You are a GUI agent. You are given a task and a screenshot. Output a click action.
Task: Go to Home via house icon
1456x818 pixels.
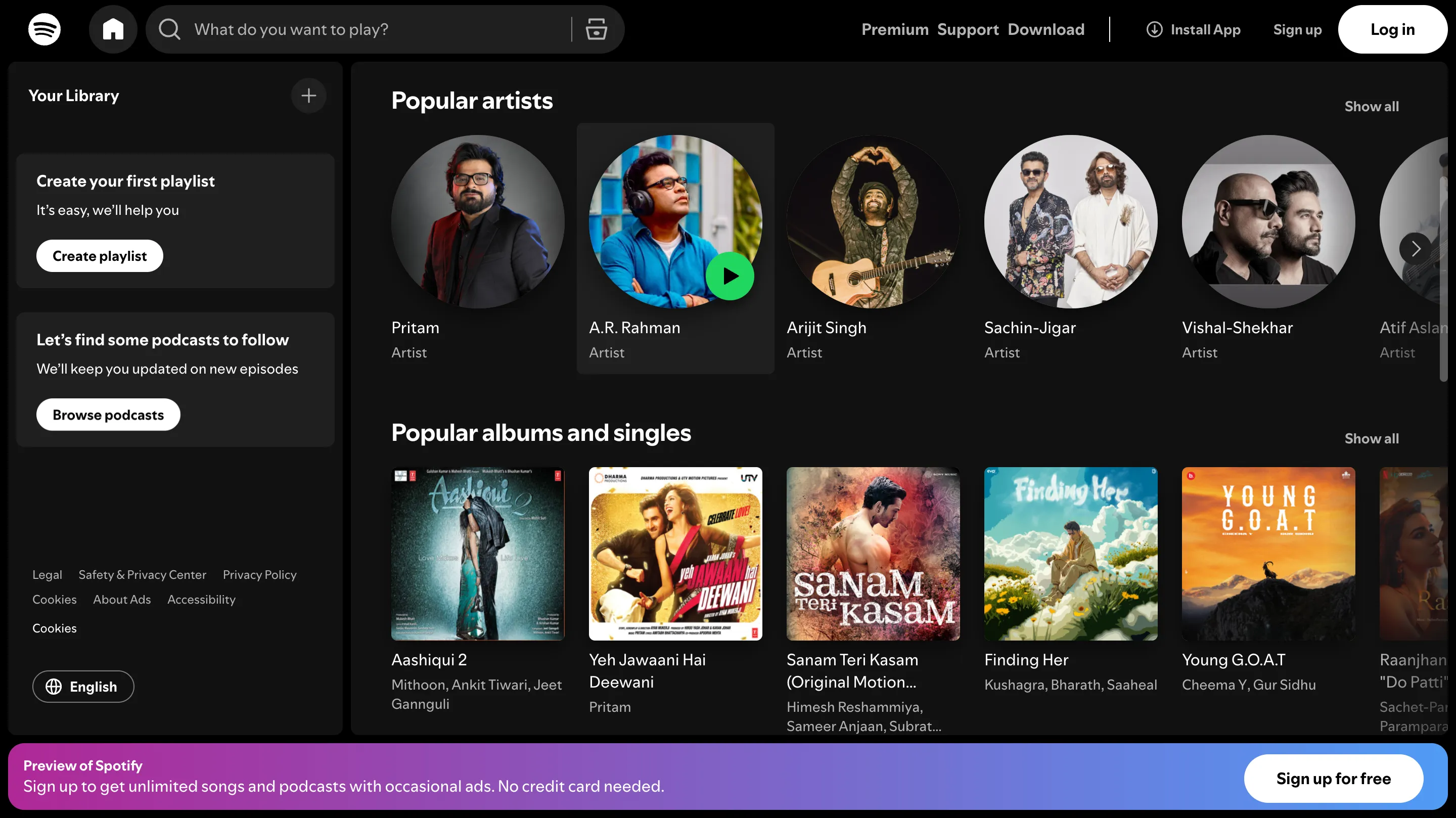click(113, 29)
